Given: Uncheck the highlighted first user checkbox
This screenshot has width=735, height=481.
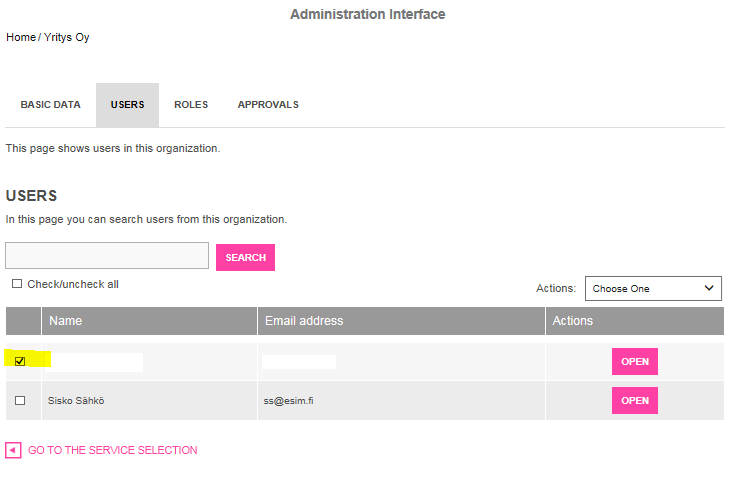Looking at the screenshot, I should coord(20,361).
